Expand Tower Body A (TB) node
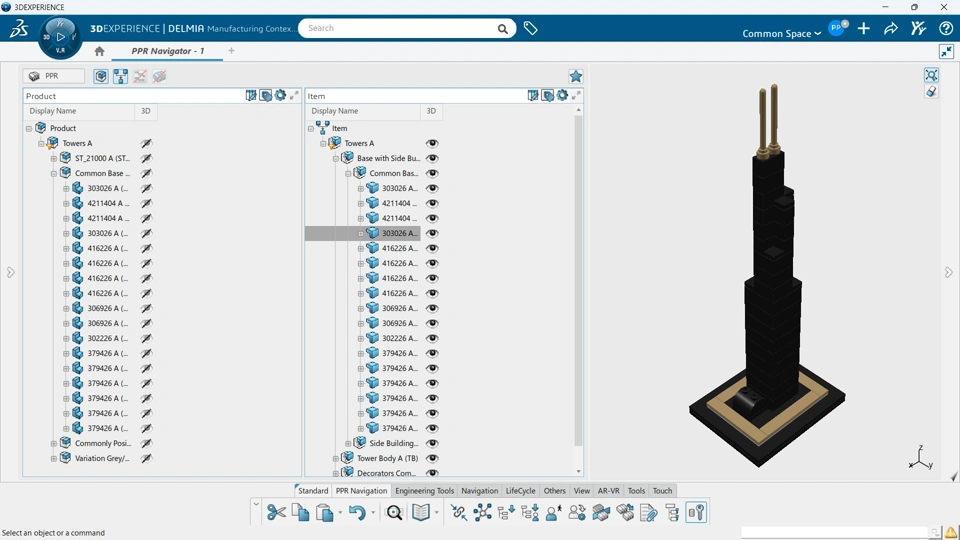 click(336, 459)
